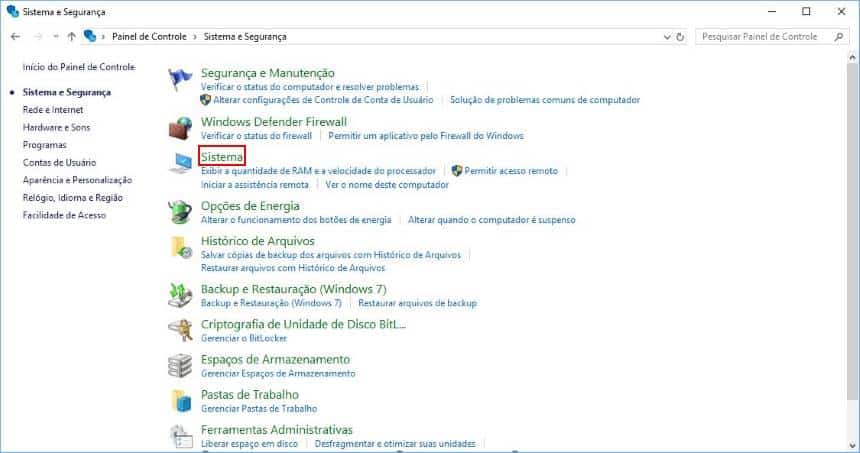Click the Sistema e Segurança breadcrumb
The height and width of the screenshot is (453, 860).
coord(245,37)
